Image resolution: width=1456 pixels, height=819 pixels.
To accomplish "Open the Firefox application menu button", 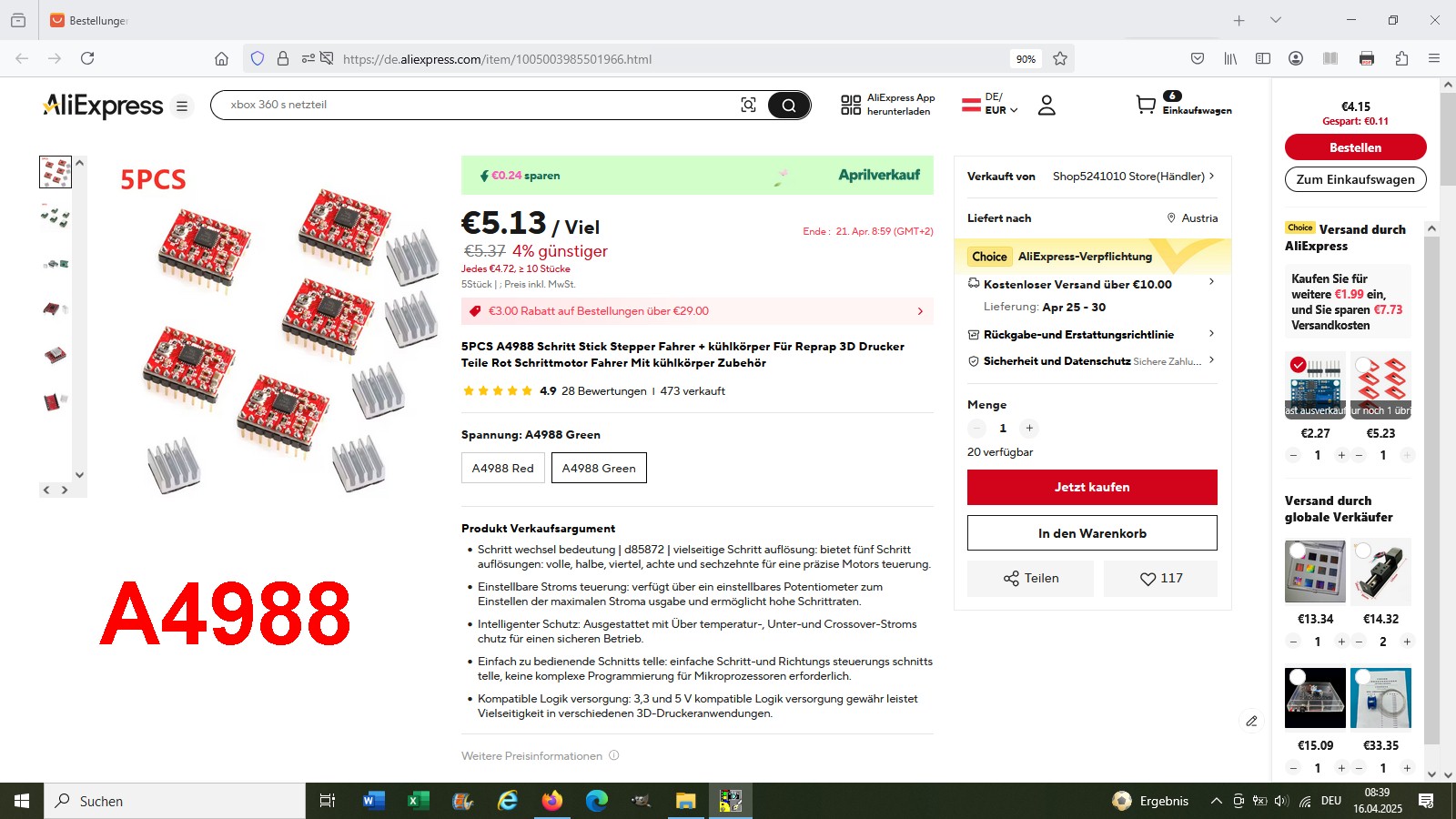I will coord(1434,58).
